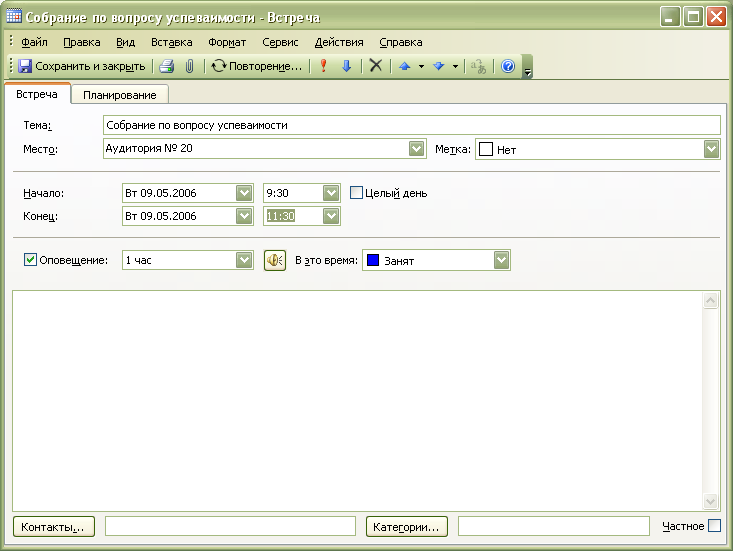This screenshot has width=733, height=551.
Task: Open Повторение recurrence settings
Action: [256, 66]
